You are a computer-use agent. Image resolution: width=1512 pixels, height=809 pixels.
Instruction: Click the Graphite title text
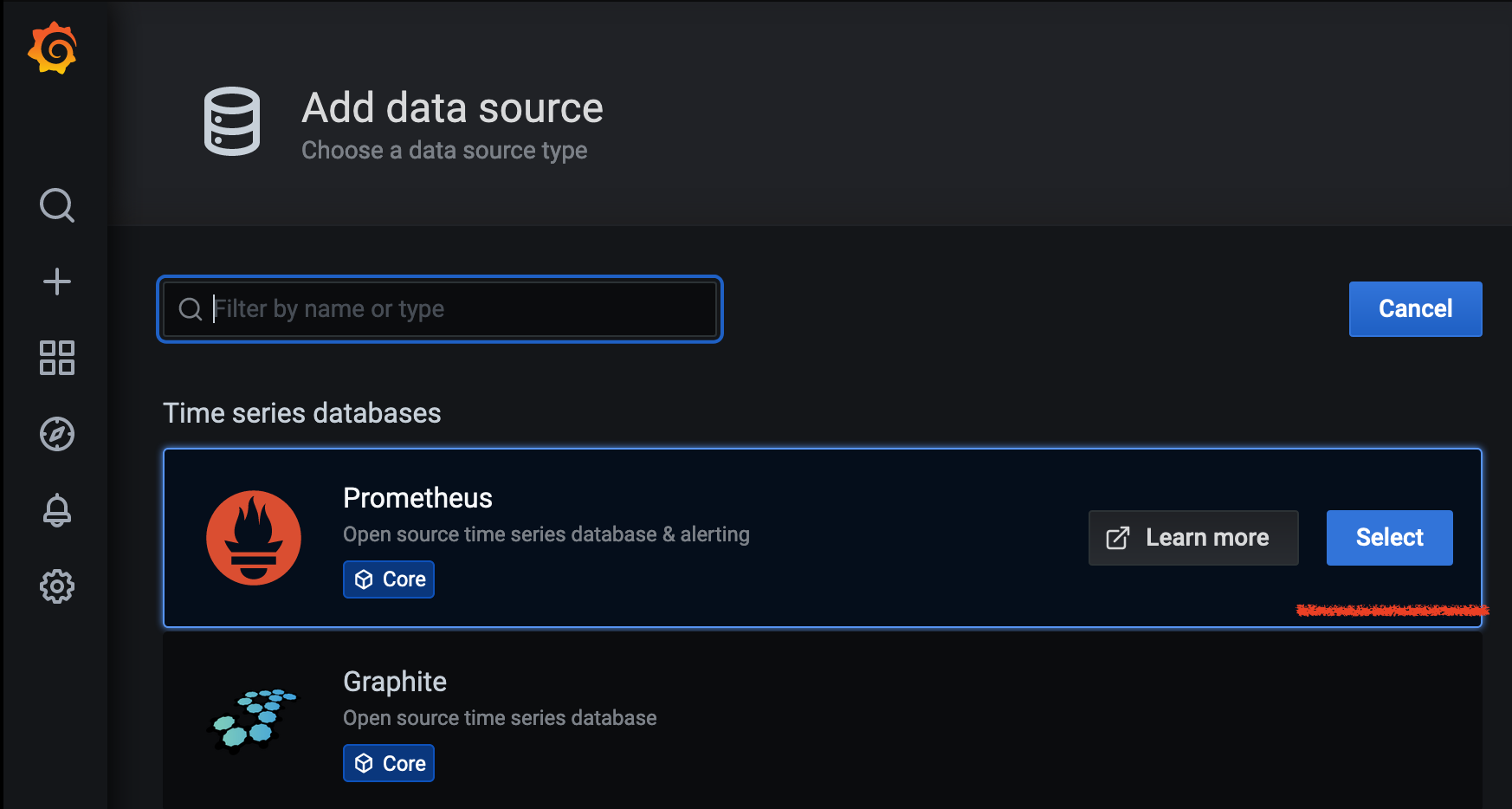point(395,682)
